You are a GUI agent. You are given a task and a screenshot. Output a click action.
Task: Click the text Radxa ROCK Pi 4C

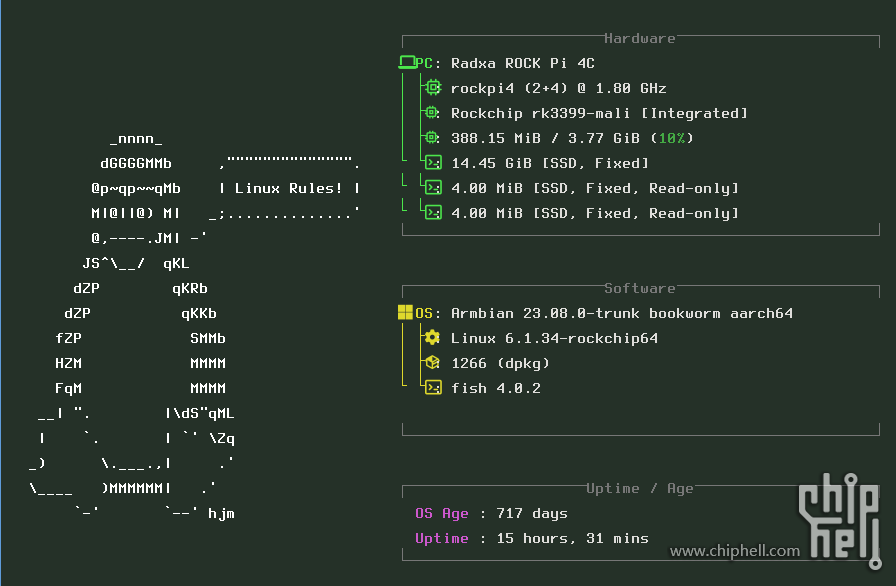[522, 63]
